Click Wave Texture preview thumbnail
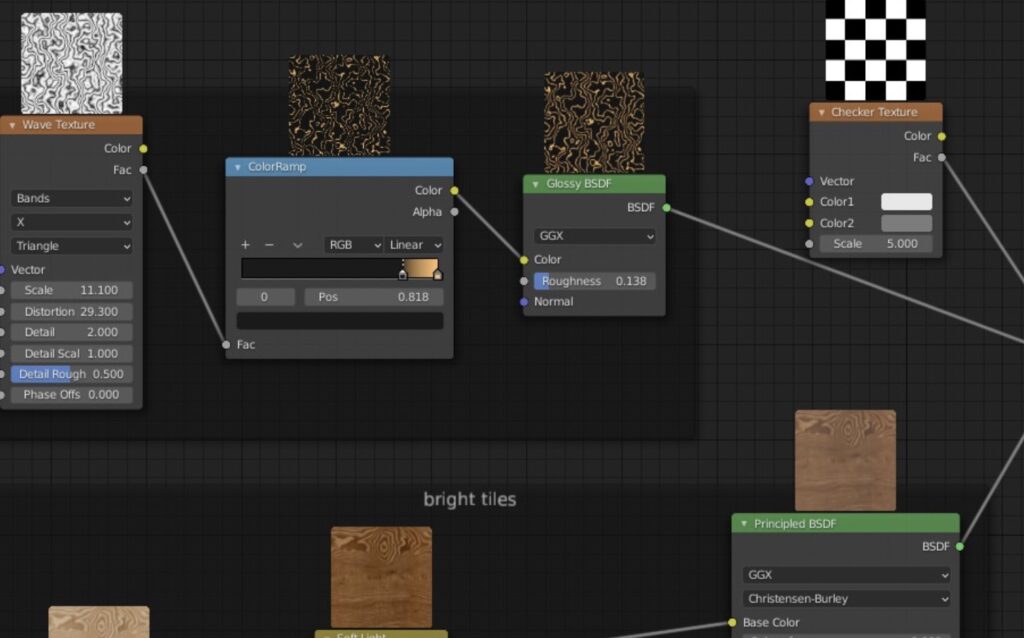The width and height of the screenshot is (1024, 638). pos(72,63)
